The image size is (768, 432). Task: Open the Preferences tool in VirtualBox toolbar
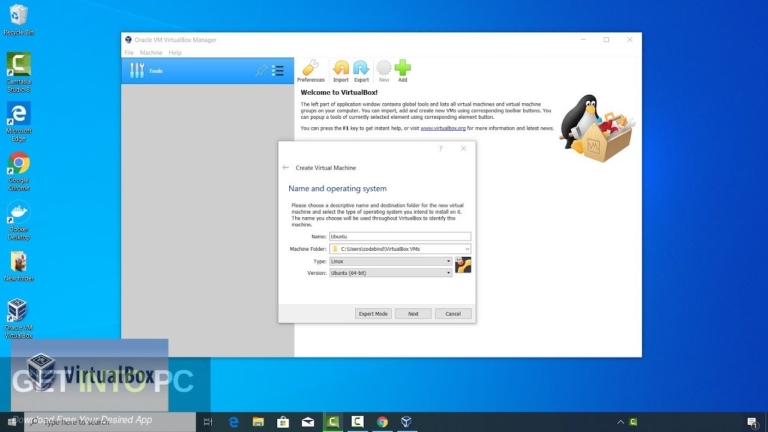click(x=311, y=71)
